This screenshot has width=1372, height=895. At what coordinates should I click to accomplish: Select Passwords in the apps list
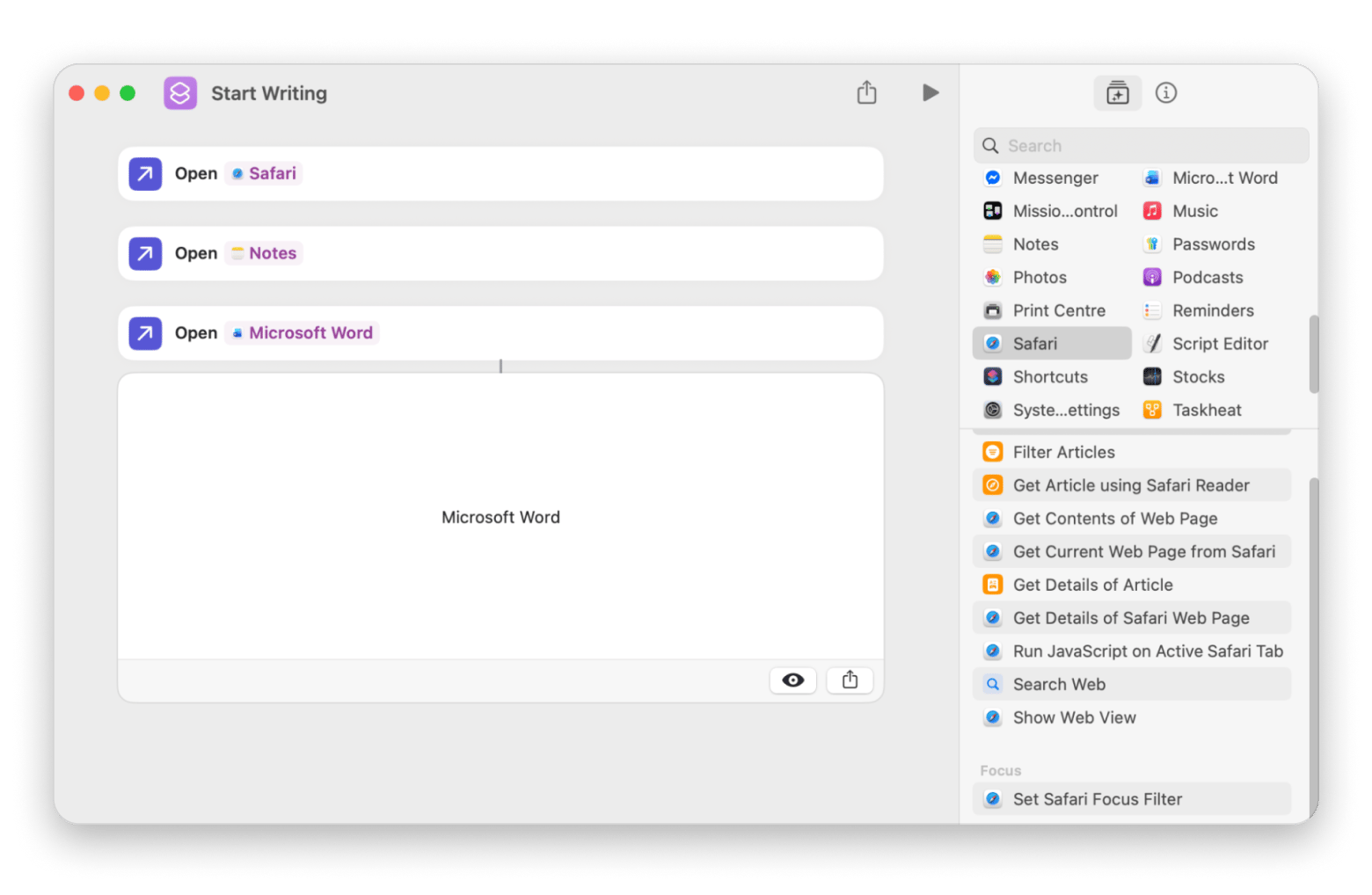[x=1213, y=244]
